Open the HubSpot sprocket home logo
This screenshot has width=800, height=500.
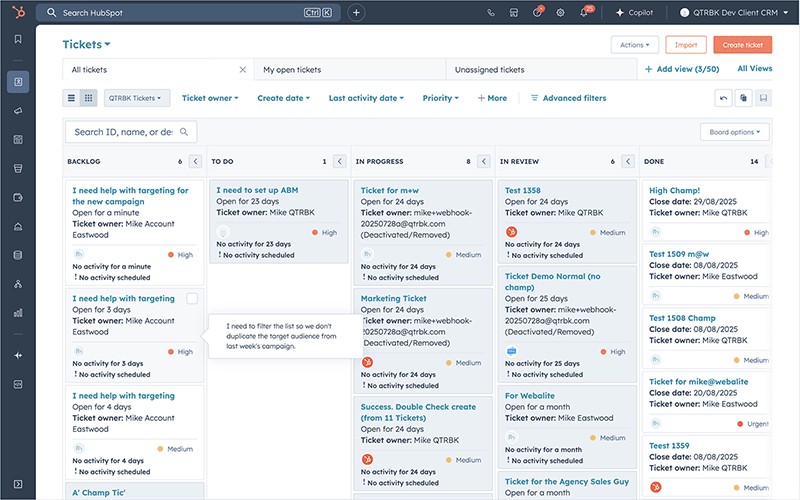coord(18,12)
